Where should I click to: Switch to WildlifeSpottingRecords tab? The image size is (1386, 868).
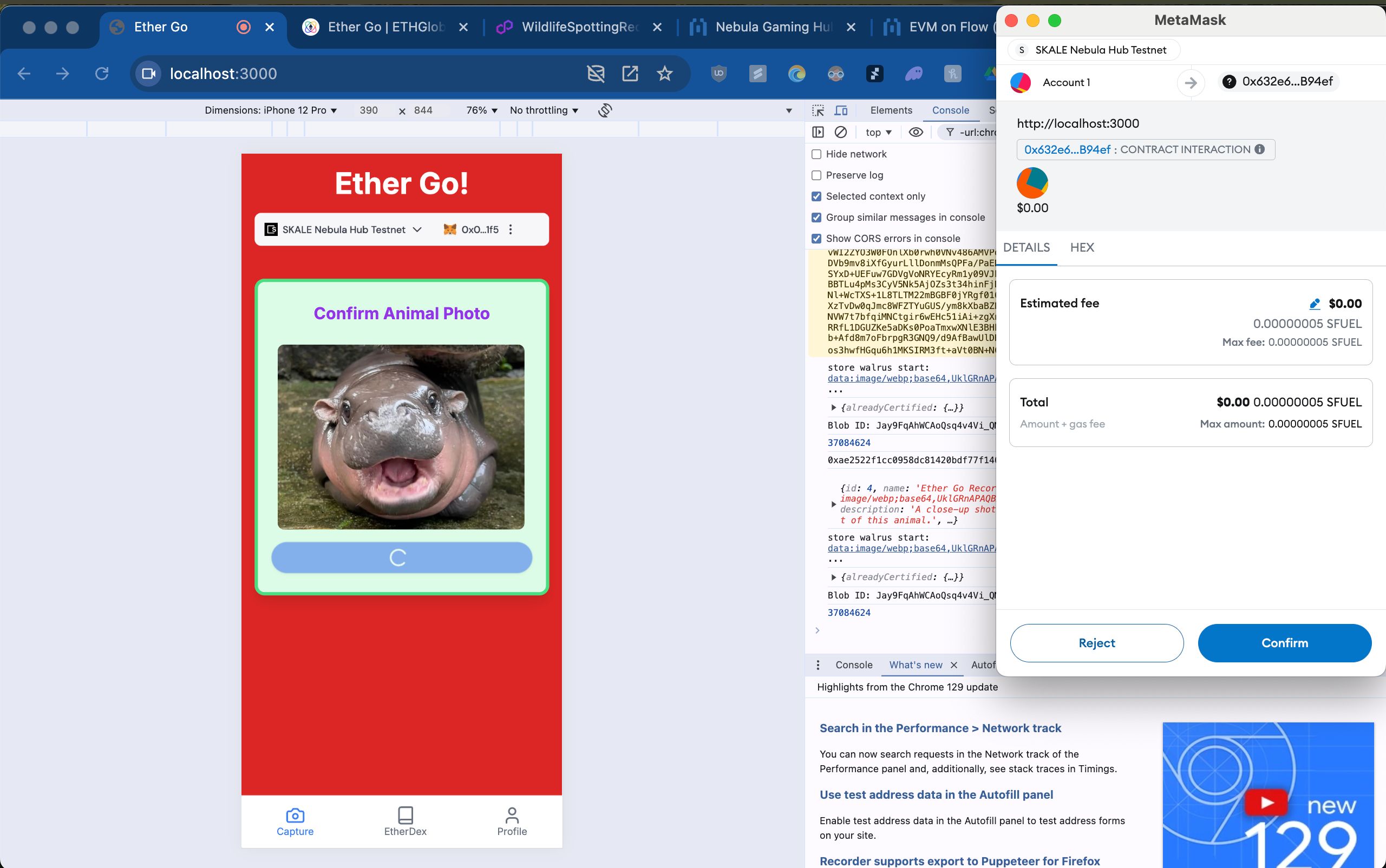pos(579,27)
